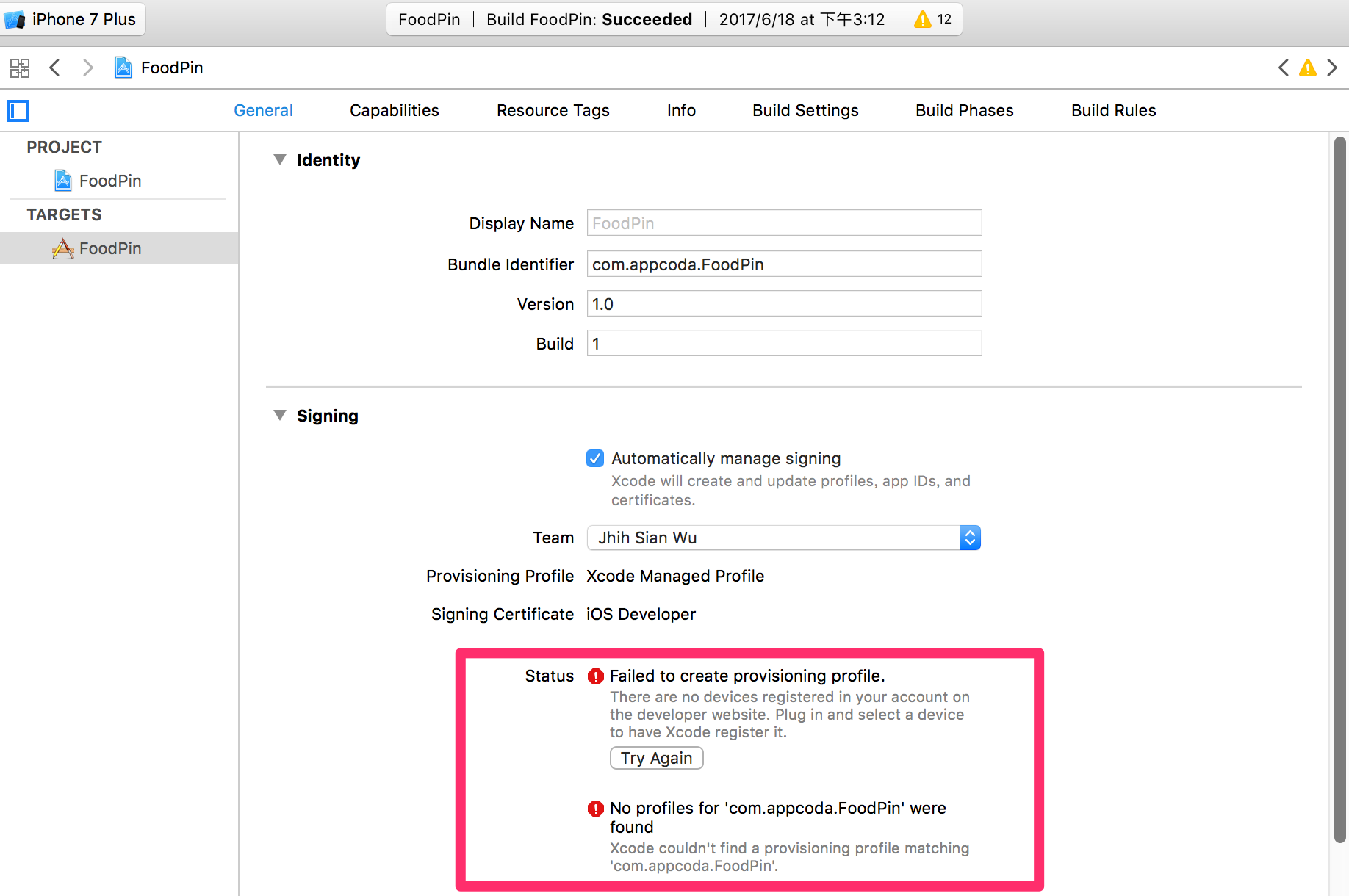
Task: Open the Resource Tags tab
Action: 553,110
